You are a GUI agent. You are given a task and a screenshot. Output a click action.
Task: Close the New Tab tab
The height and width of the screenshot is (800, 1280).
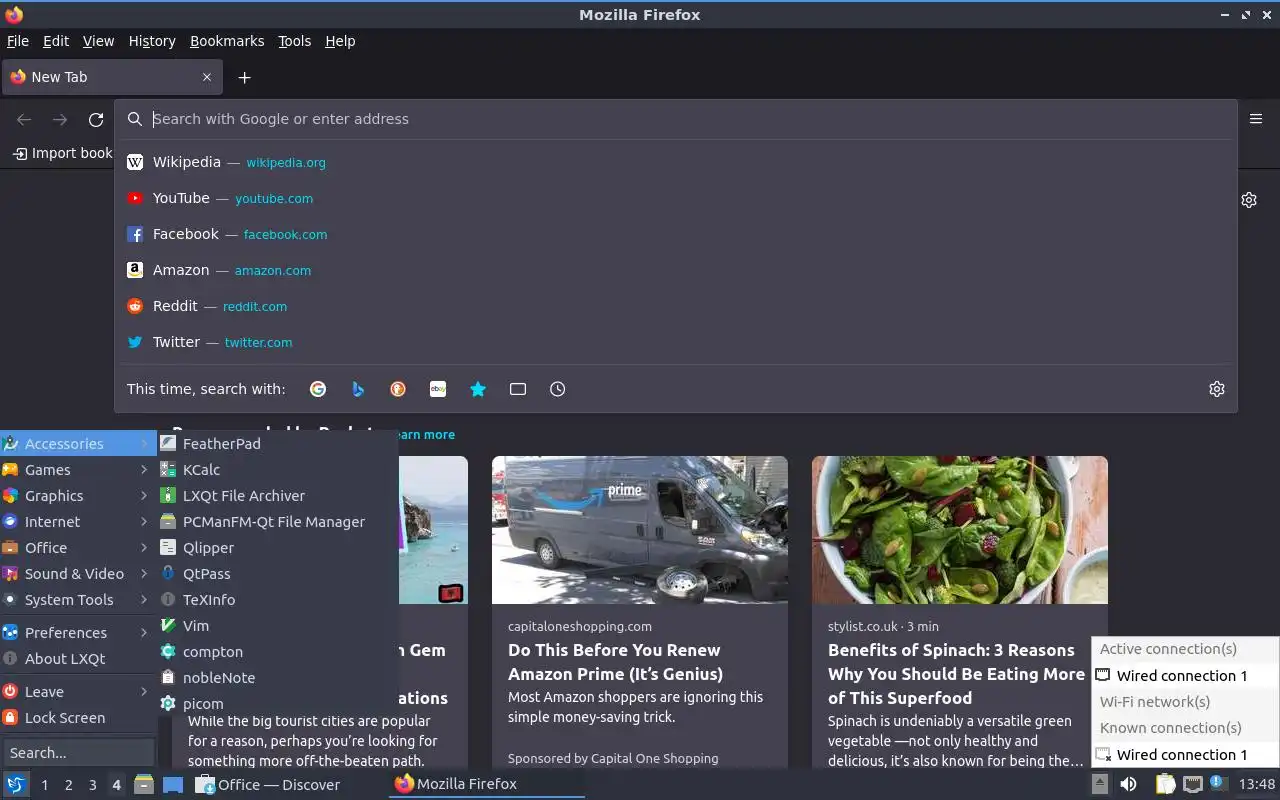click(x=207, y=77)
